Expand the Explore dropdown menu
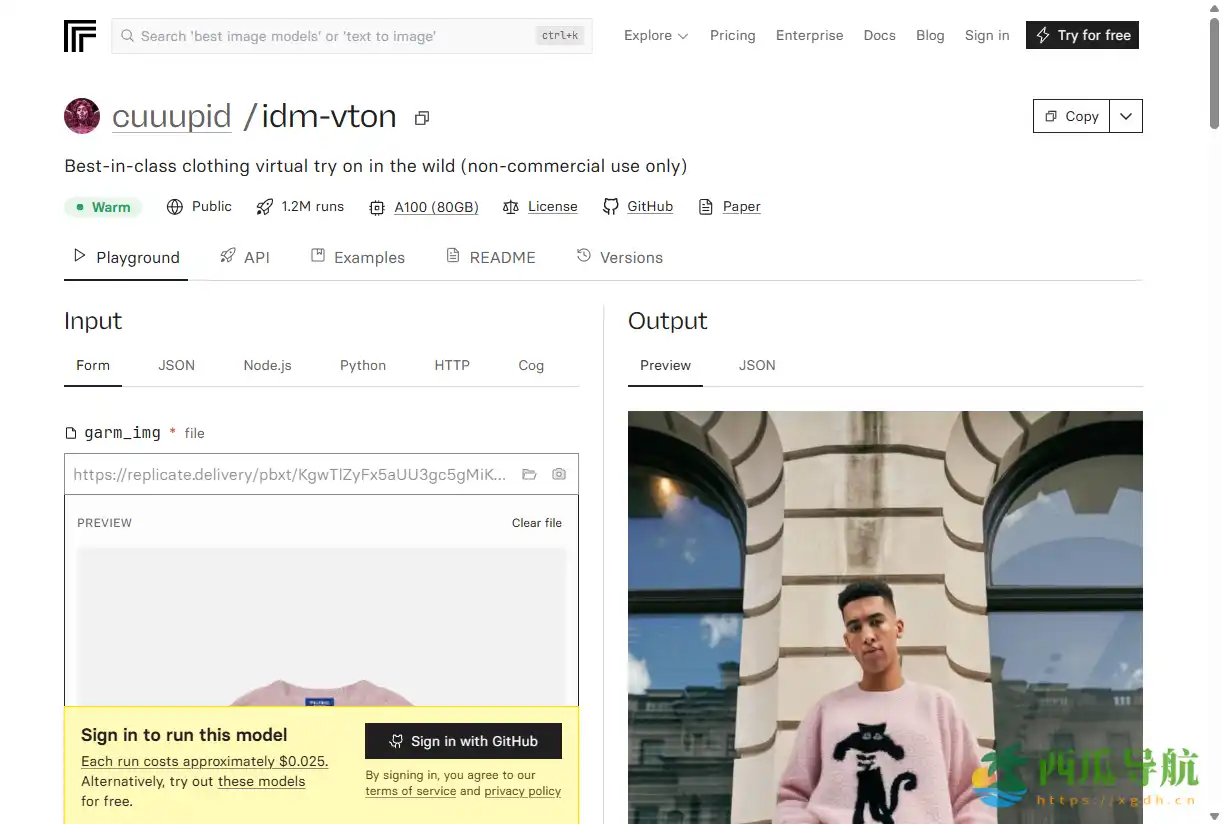 (656, 35)
